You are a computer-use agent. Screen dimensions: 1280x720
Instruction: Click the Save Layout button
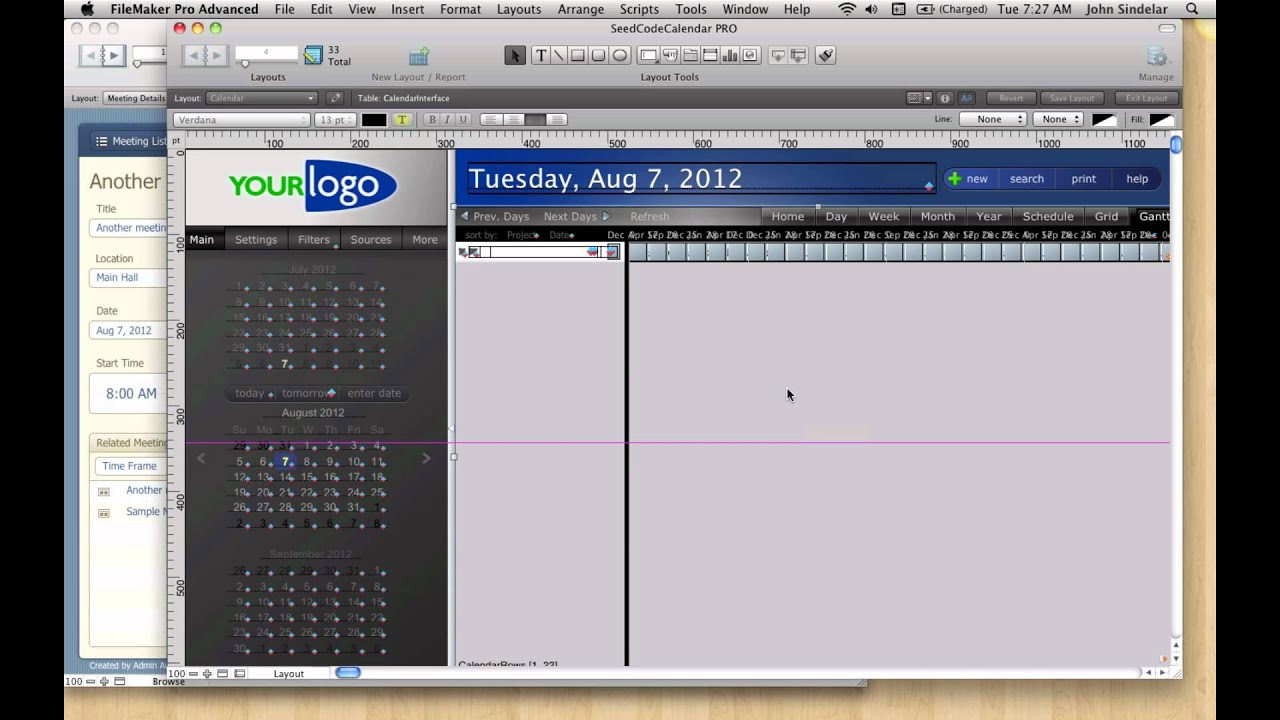point(1072,98)
